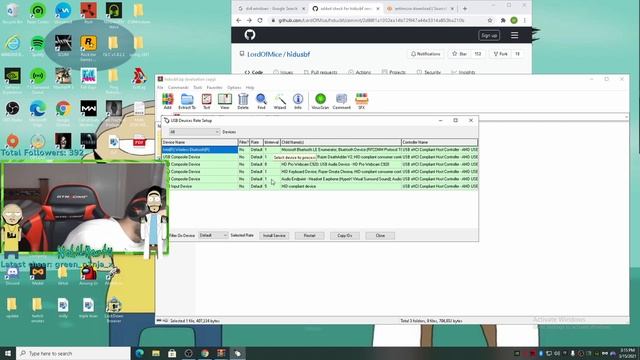Image resolution: width=640 pixels, height=360 pixels.
Task: Open the LordOfMice owner link
Action: coord(264,54)
